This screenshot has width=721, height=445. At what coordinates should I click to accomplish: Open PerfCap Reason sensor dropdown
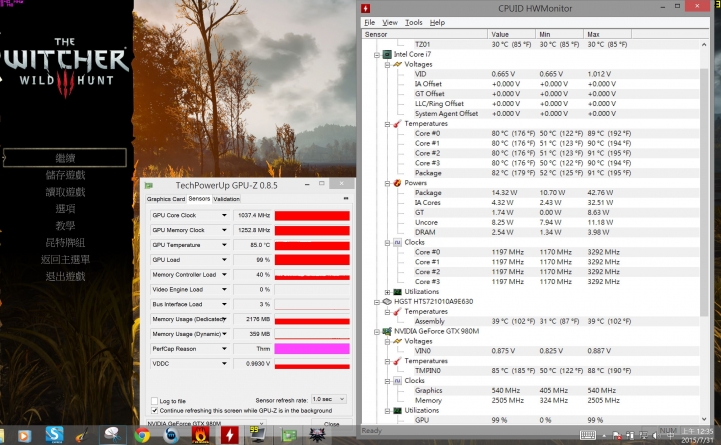click(224, 349)
